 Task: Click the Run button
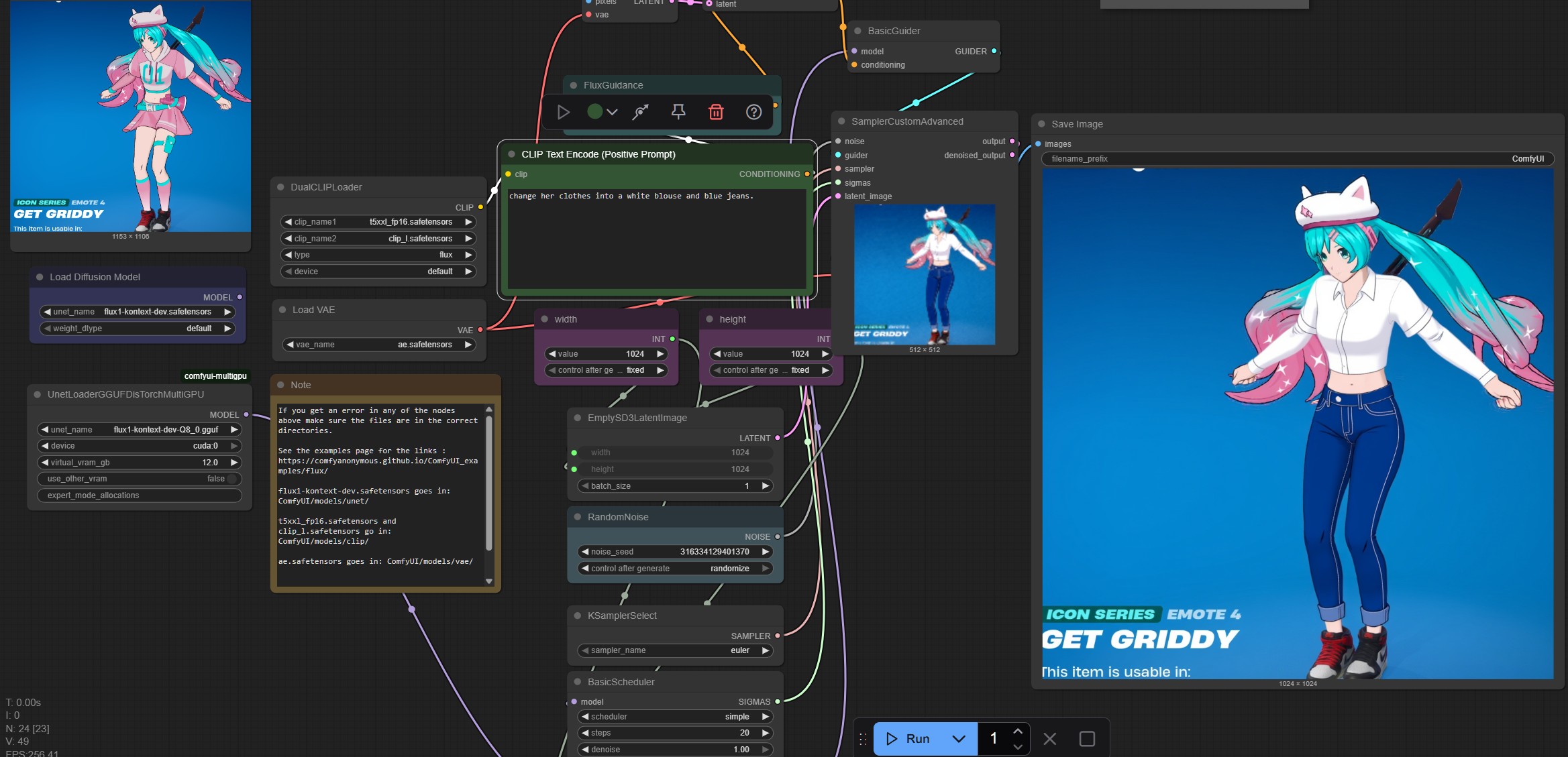click(x=908, y=738)
